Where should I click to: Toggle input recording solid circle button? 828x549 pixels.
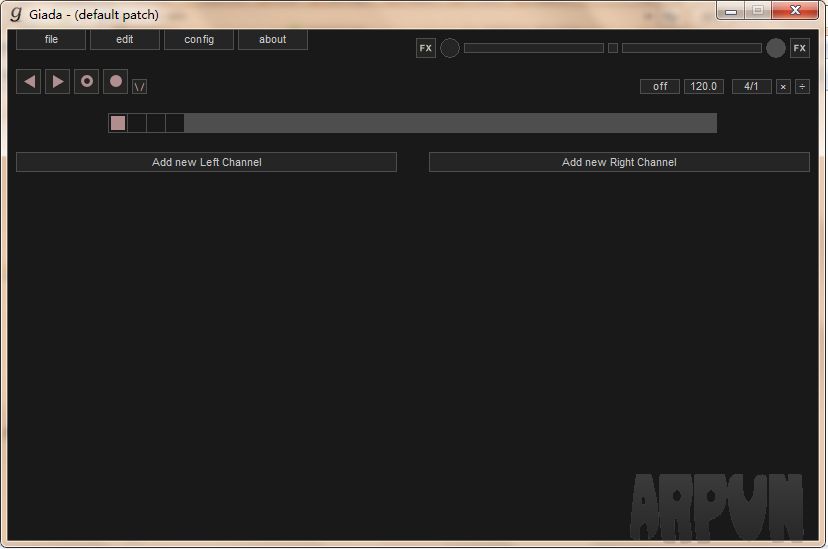pyautogui.click(x=116, y=82)
